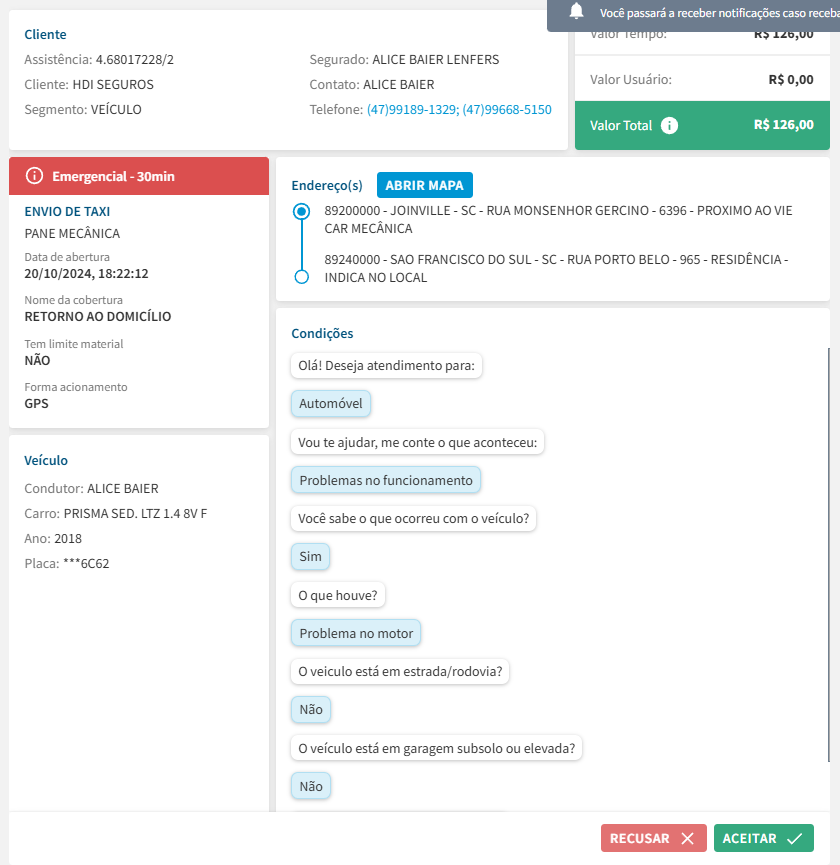Click the 'Não' answer under estrada/rodovia question
The height and width of the screenshot is (865, 840).
[311, 710]
